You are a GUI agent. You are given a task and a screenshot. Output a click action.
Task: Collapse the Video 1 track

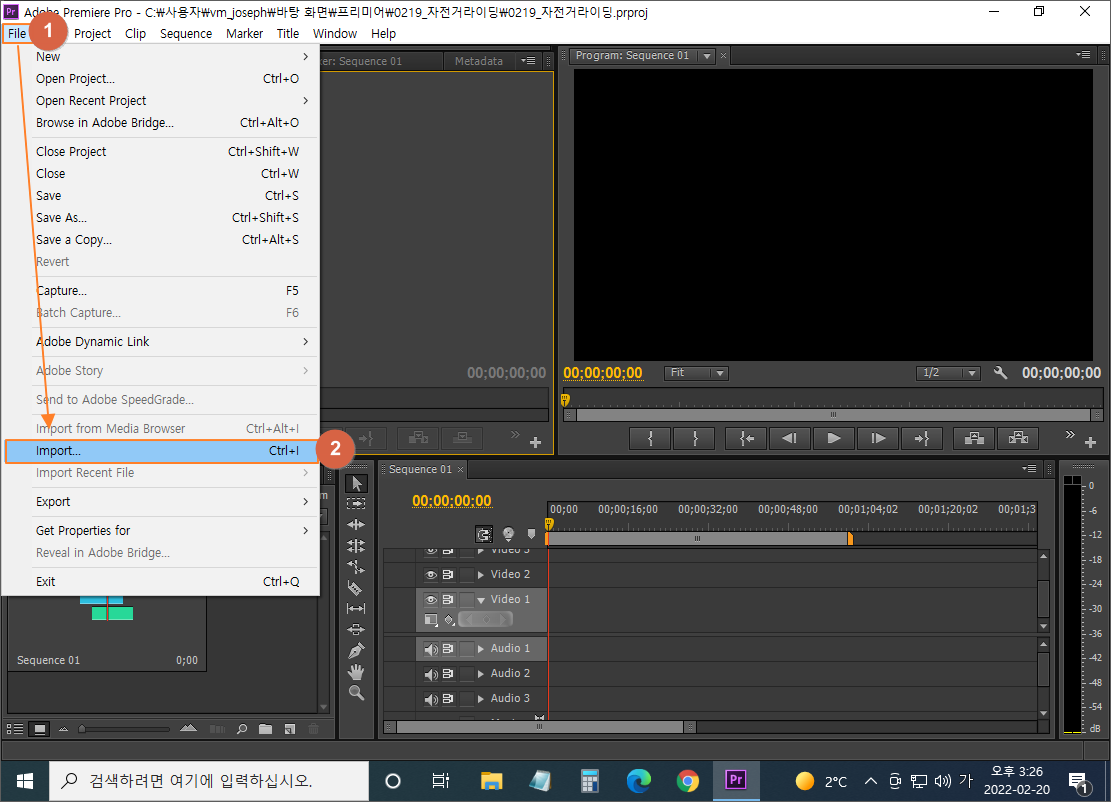[481, 600]
